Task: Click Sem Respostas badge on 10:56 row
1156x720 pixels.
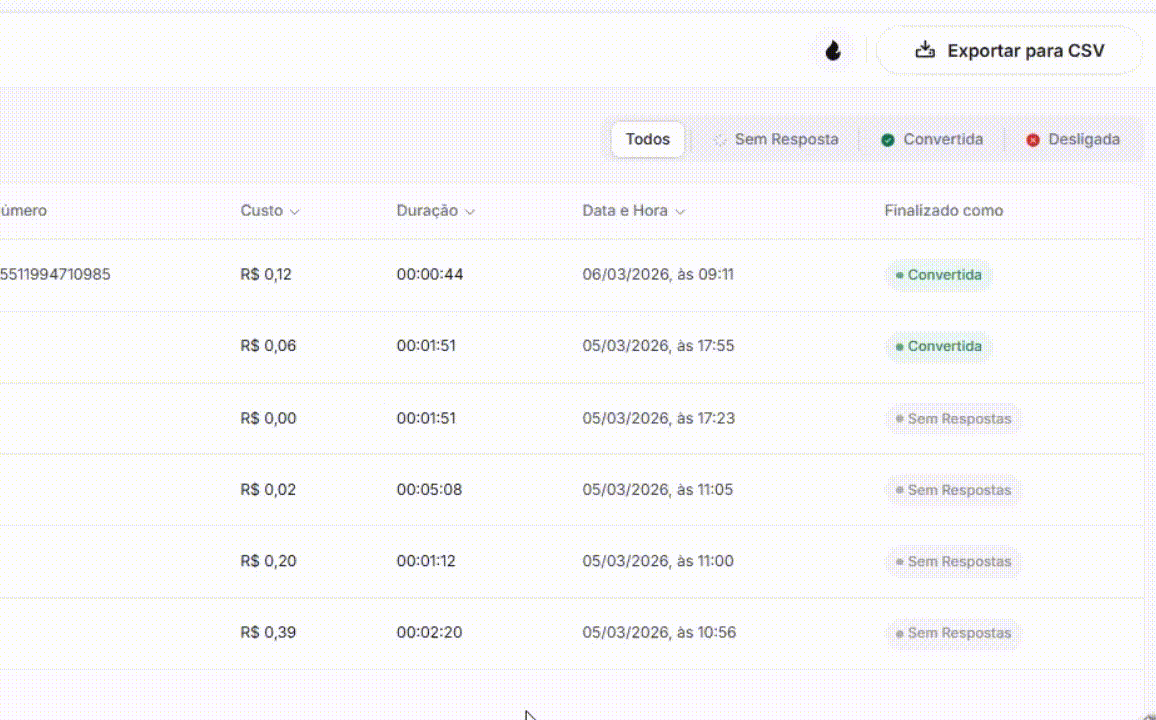Action: pos(953,633)
